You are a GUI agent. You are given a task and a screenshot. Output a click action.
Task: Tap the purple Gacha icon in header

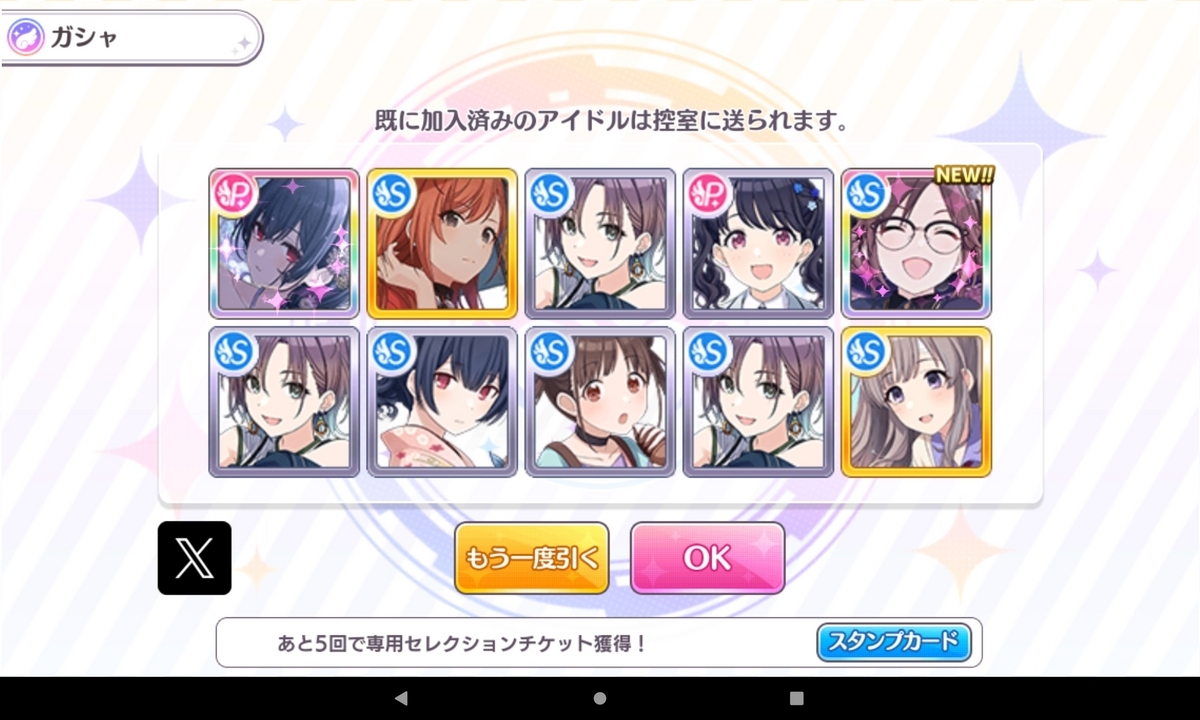click(25, 38)
